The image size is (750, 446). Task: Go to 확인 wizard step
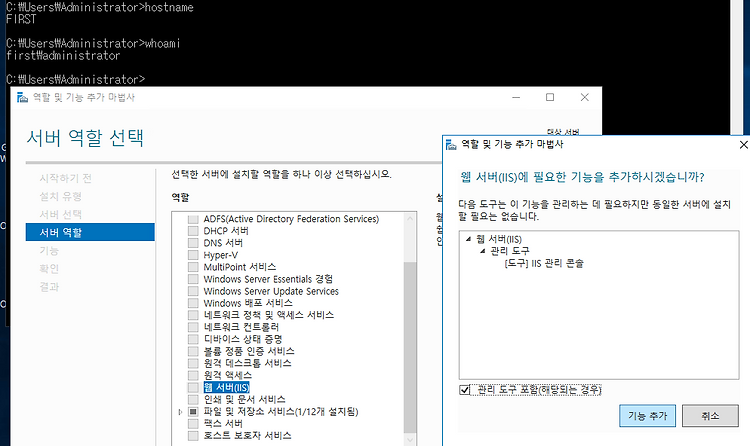(x=49, y=268)
